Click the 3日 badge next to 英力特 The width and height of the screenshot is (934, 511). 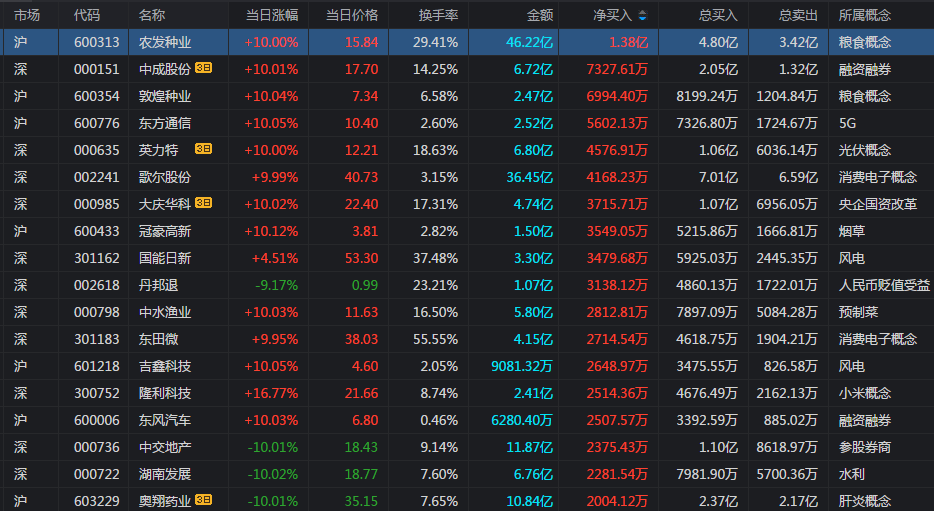click(x=203, y=149)
